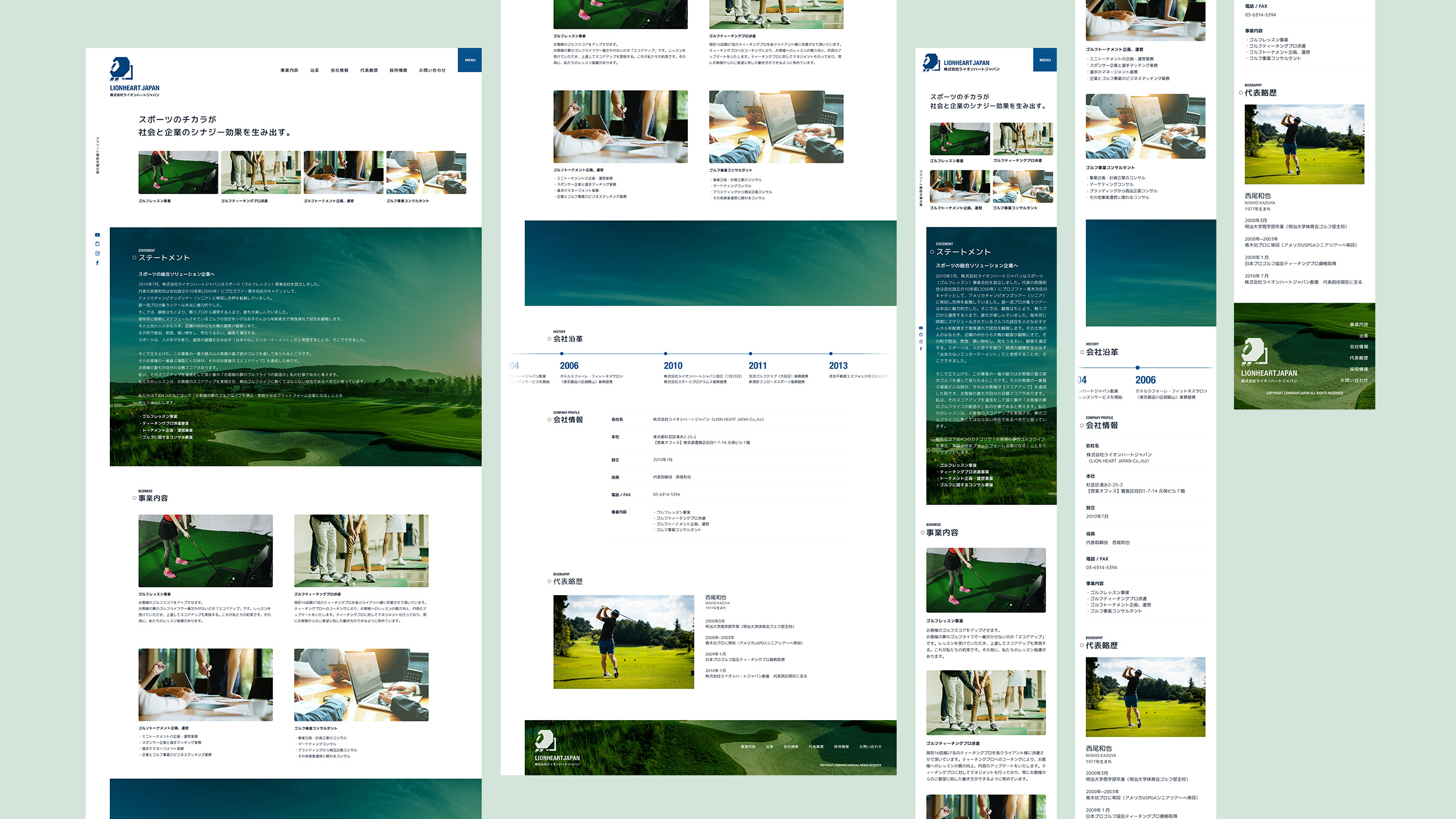Click the YouTube icon in the desktop mockup sidebar
Image resolution: width=1456 pixels, height=819 pixels.
(x=97, y=235)
